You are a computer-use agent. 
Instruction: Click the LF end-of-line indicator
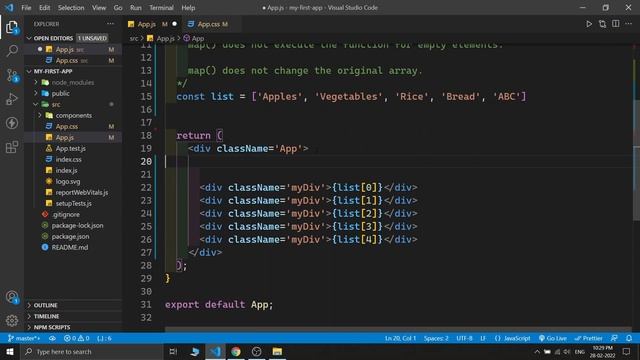[483, 338]
